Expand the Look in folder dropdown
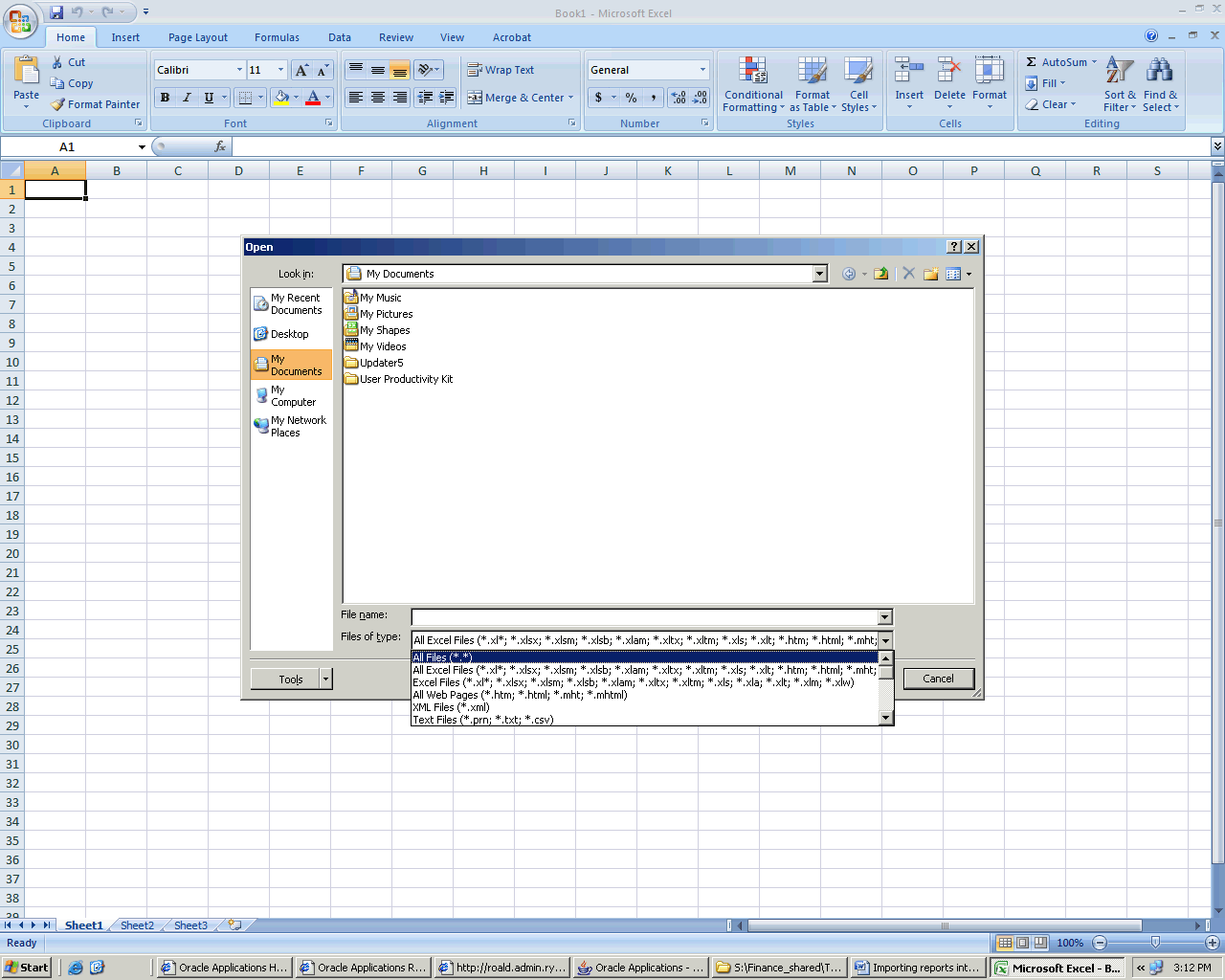The image size is (1225, 980). (x=819, y=274)
